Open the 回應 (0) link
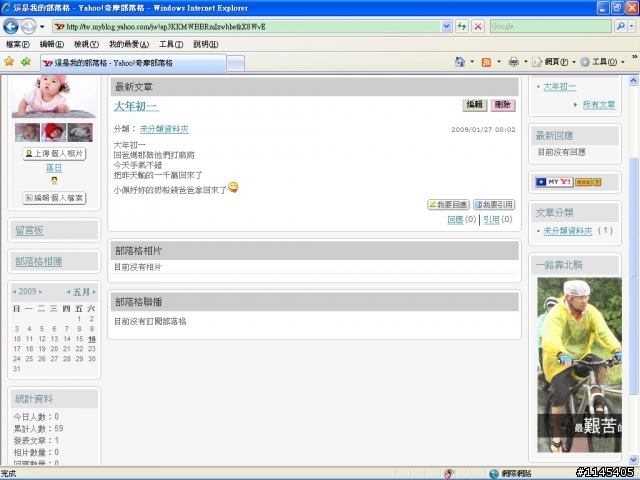640x480 pixels. coord(455,220)
